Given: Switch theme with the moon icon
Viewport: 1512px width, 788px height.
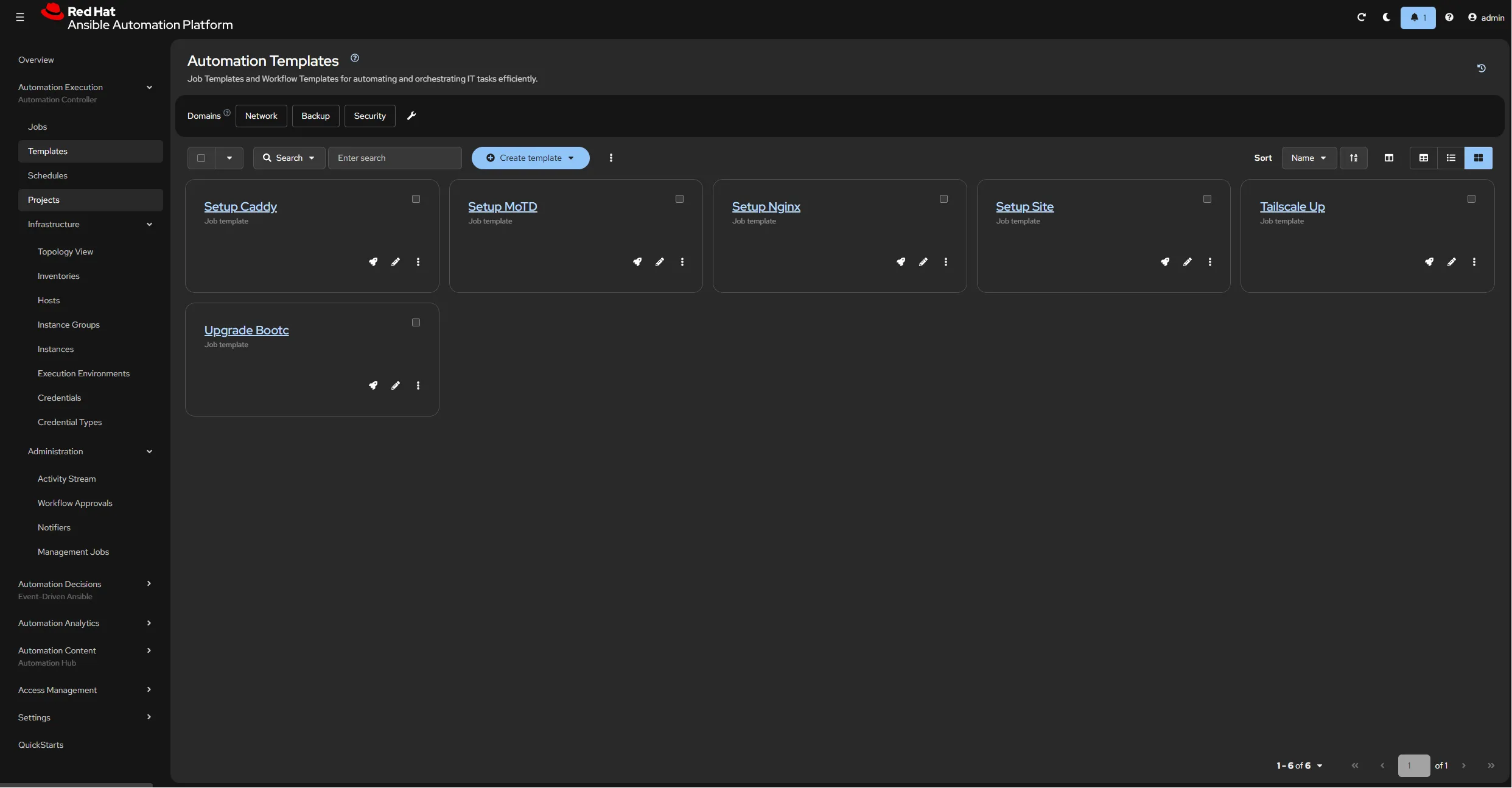Looking at the screenshot, I should (x=1387, y=17).
